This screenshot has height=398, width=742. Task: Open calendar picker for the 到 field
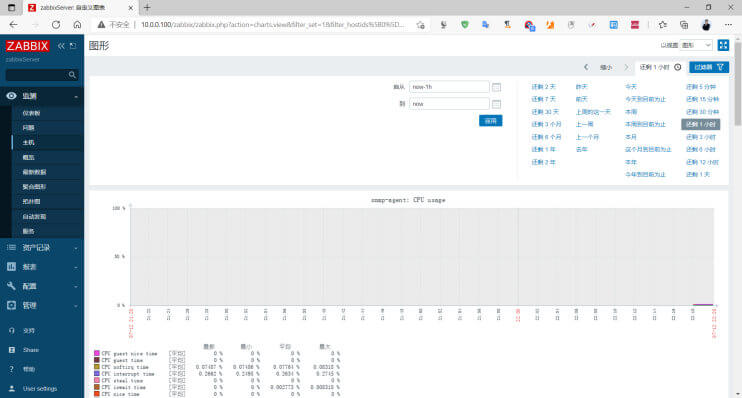pyautogui.click(x=496, y=104)
